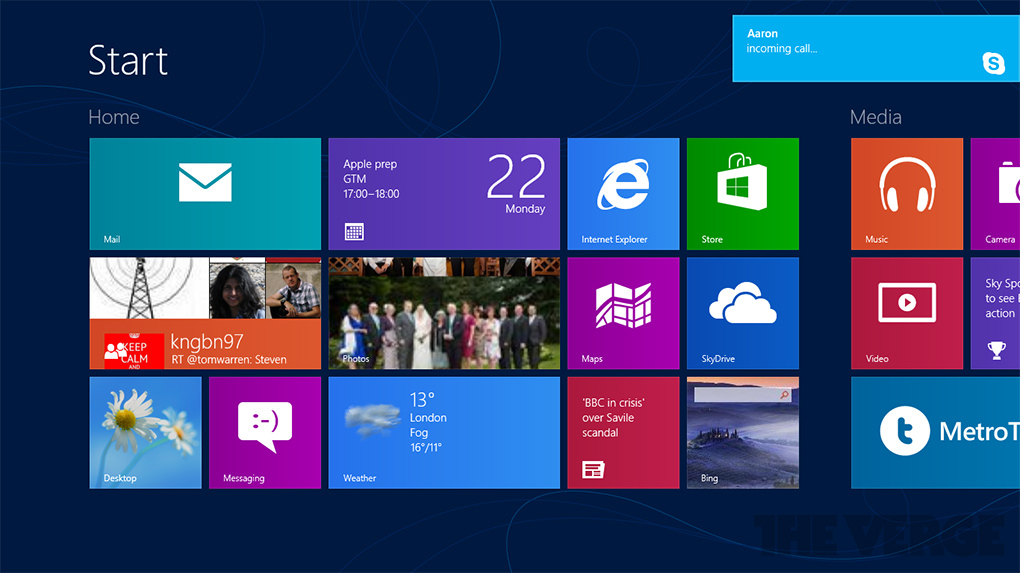Click the Keep Calm avatar on People tile
The height and width of the screenshot is (573, 1020).
coord(134,351)
